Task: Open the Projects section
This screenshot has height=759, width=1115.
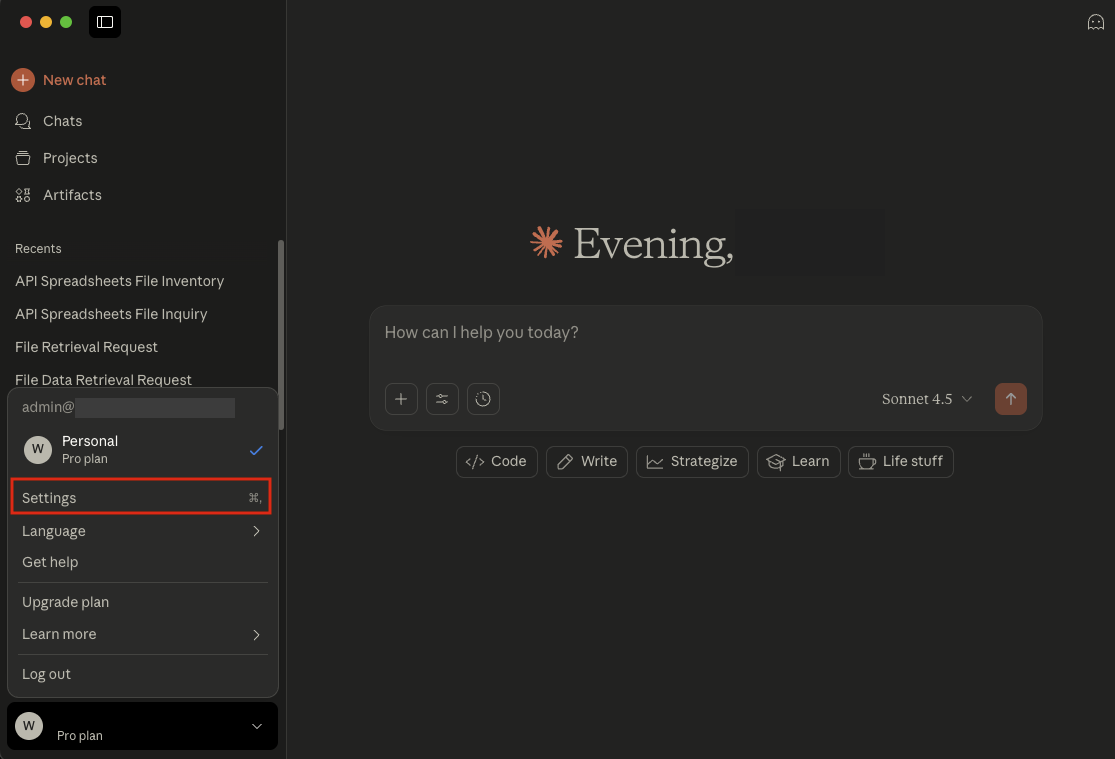Action: click(70, 158)
